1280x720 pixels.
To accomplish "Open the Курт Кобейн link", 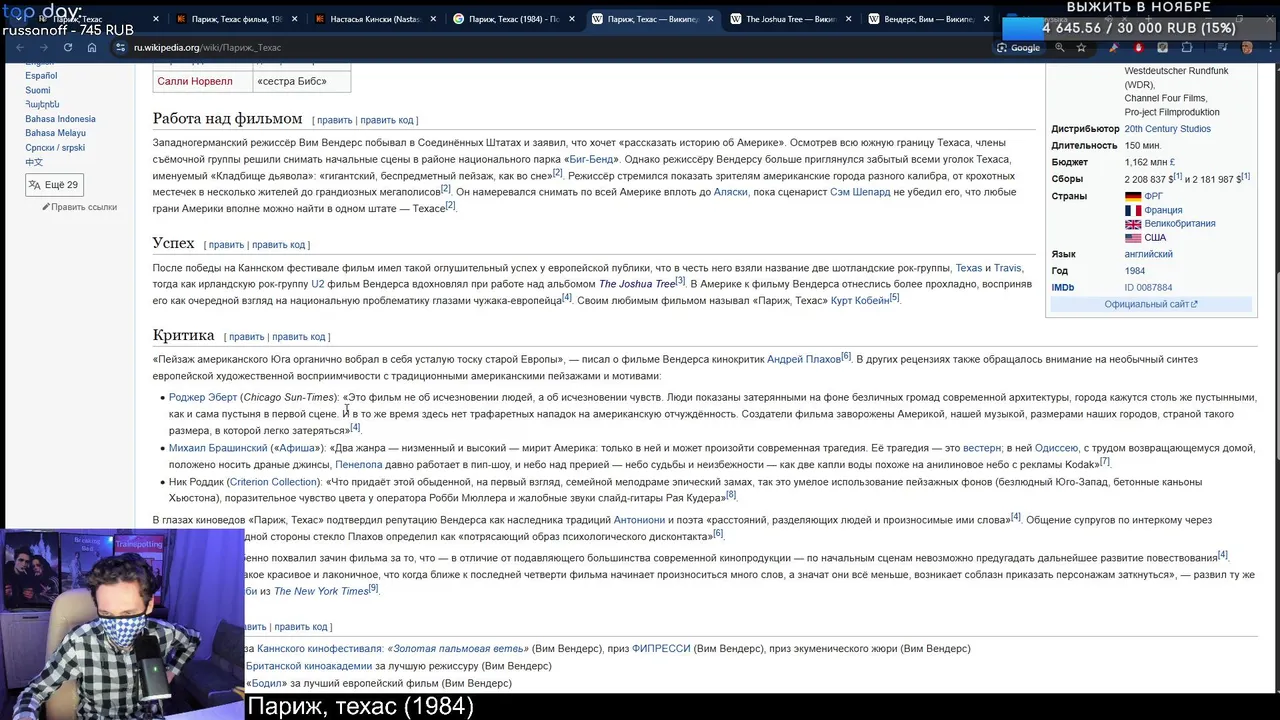I will [860, 300].
